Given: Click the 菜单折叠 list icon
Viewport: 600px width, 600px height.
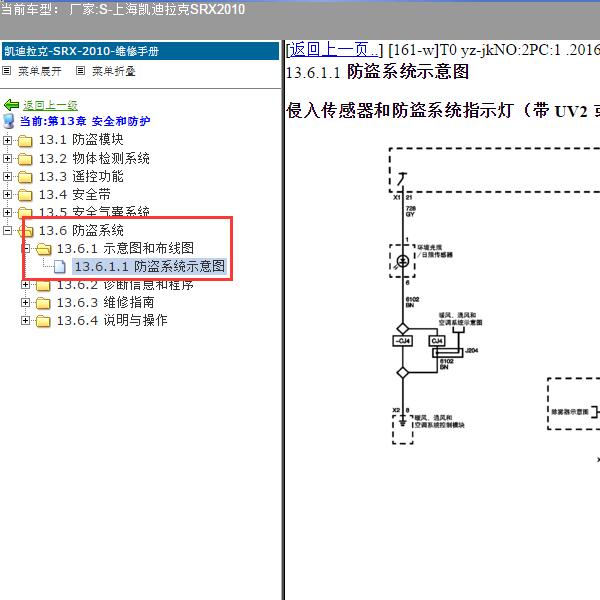Looking at the screenshot, I should 80,71.
